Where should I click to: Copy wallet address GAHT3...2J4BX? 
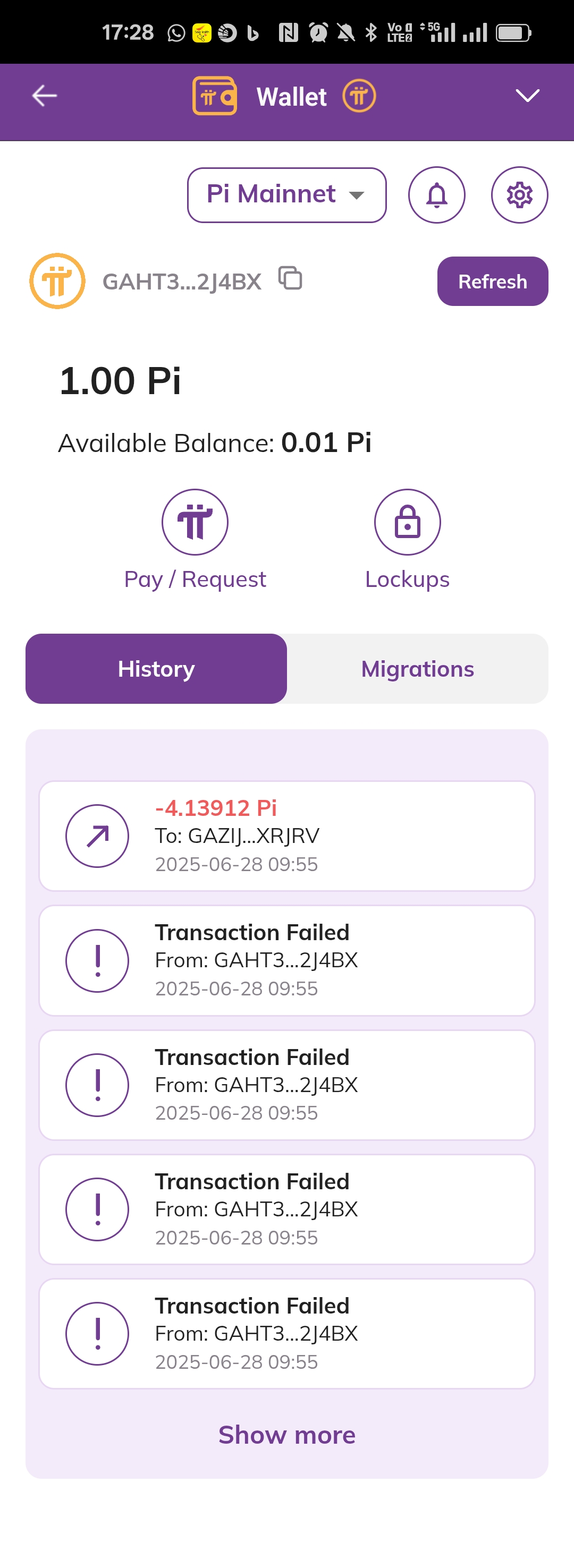290,278
